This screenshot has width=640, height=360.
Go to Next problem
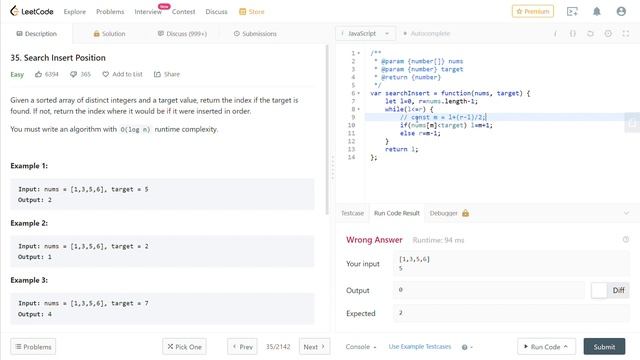click(x=314, y=347)
